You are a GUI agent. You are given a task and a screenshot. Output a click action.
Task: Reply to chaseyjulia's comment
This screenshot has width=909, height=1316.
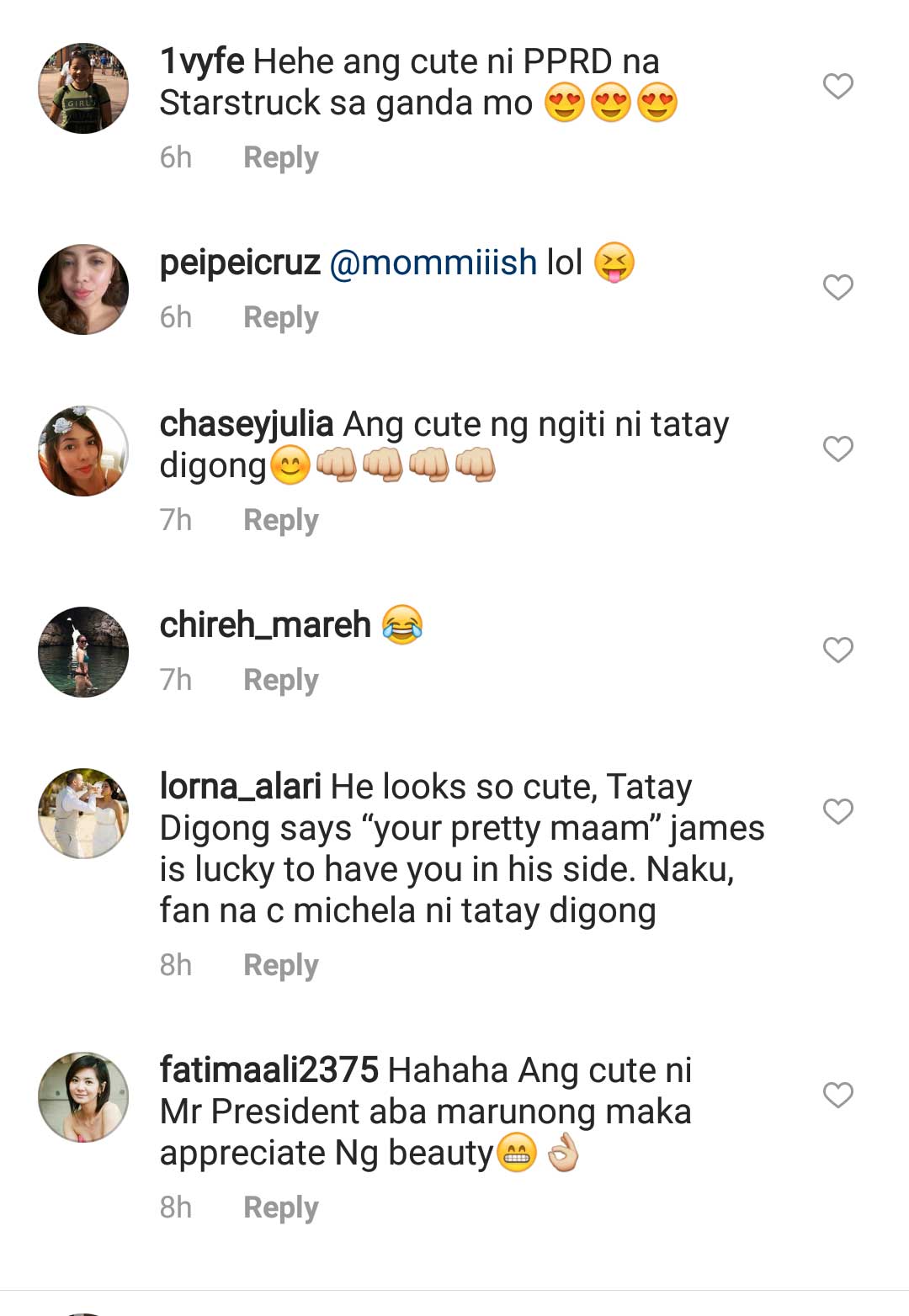point(280,520)
